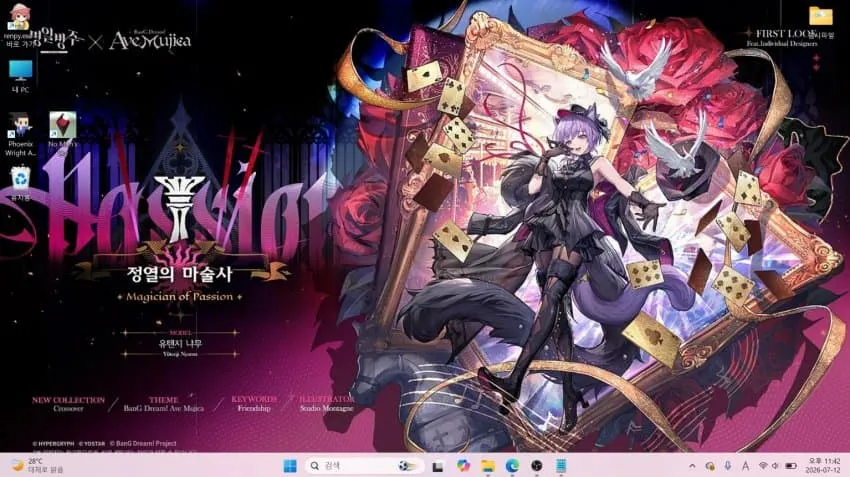The width and height of the screenshot is (850, 477).
Task: Open Task View on the taskbar
Action: 438,466
